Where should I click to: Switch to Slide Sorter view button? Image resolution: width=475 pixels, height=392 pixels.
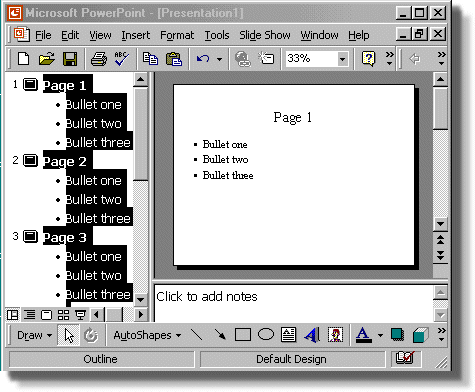[63, 314]
